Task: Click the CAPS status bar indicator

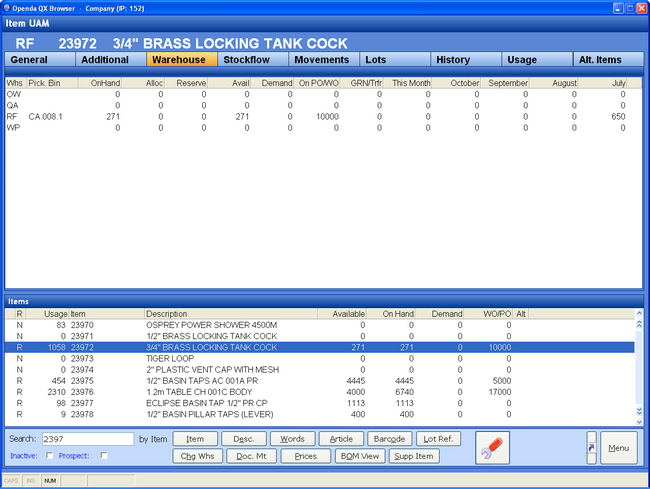Action: (11, 480)
